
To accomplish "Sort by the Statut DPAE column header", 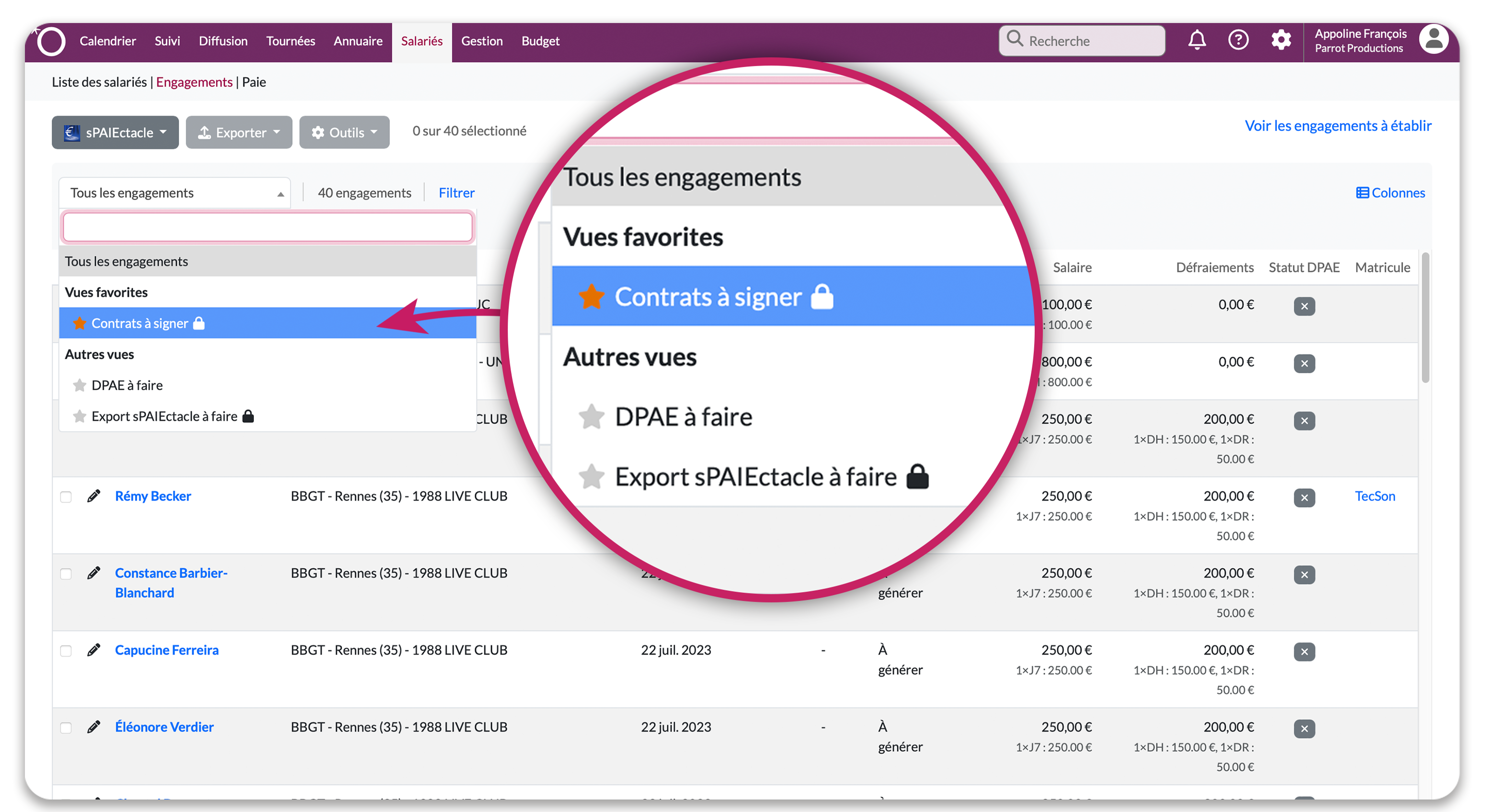I will pyautogui.click(x=1304, y=268).
